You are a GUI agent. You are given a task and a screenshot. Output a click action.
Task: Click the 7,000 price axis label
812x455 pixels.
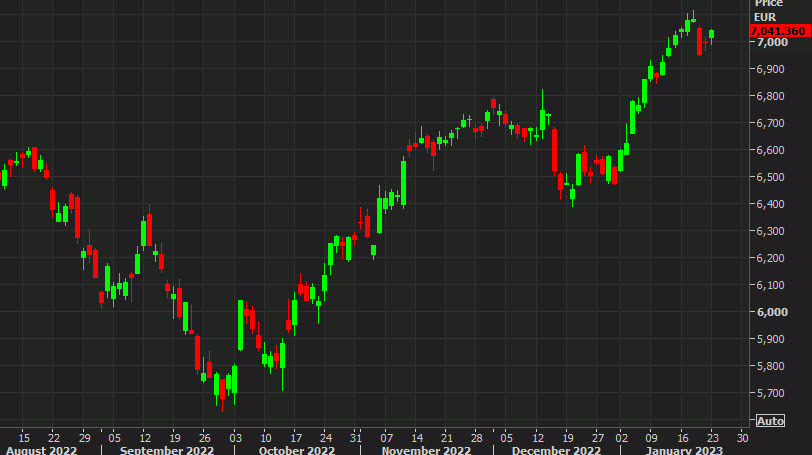point(772,42)
